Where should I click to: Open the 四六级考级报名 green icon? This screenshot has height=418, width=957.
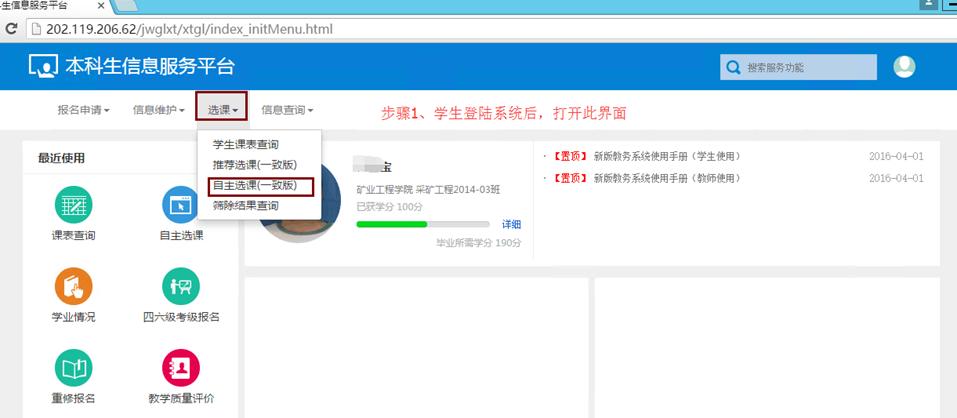[181, 288]
